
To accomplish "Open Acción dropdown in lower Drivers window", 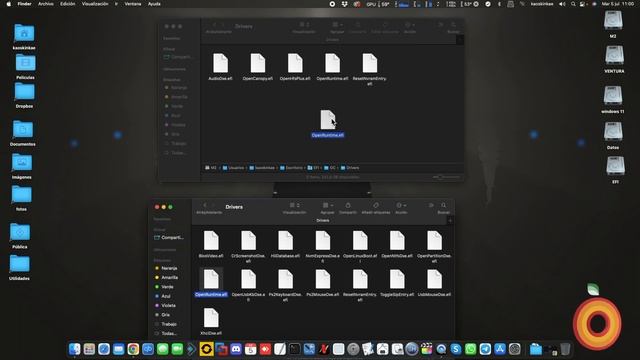I will pos(400,205).
